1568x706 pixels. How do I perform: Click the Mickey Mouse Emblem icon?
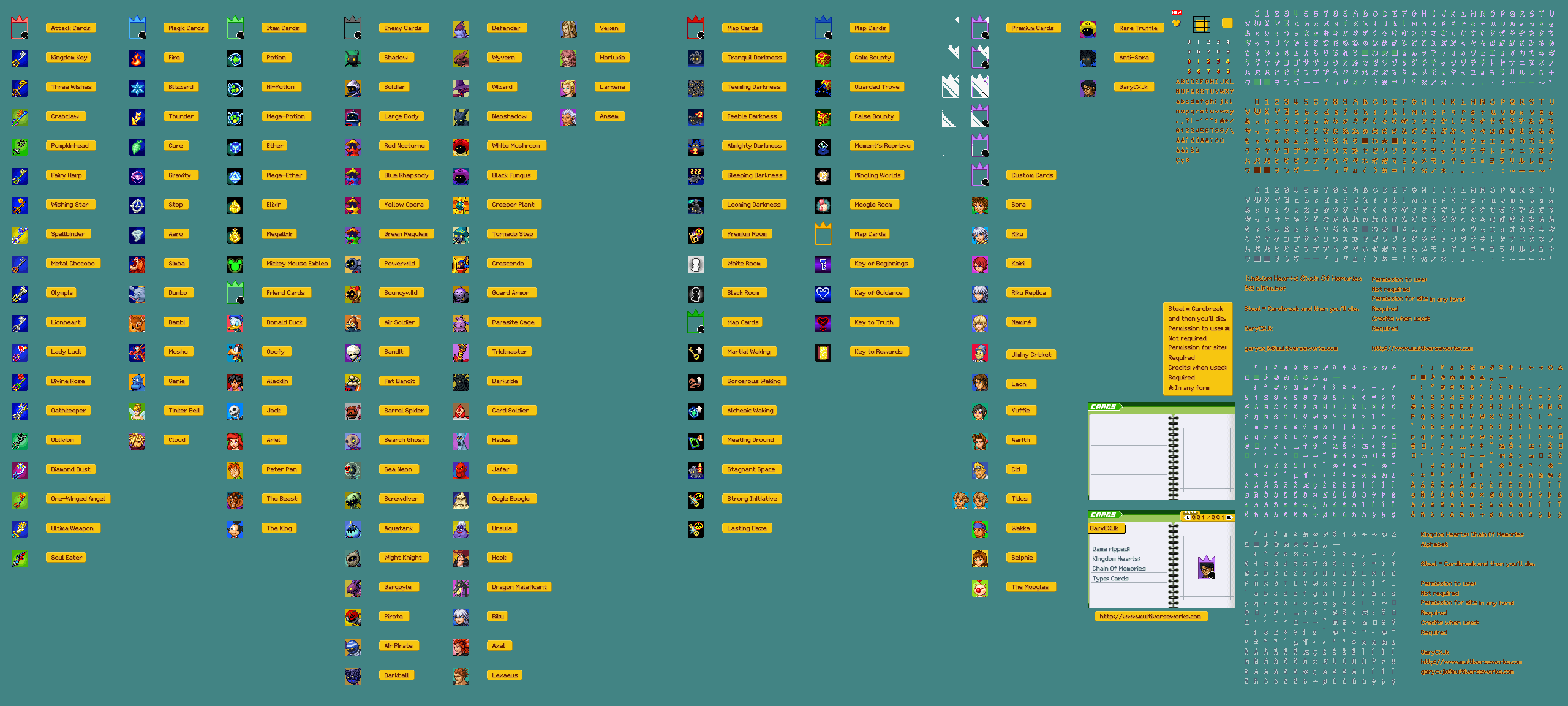click(x=235, y=264)
